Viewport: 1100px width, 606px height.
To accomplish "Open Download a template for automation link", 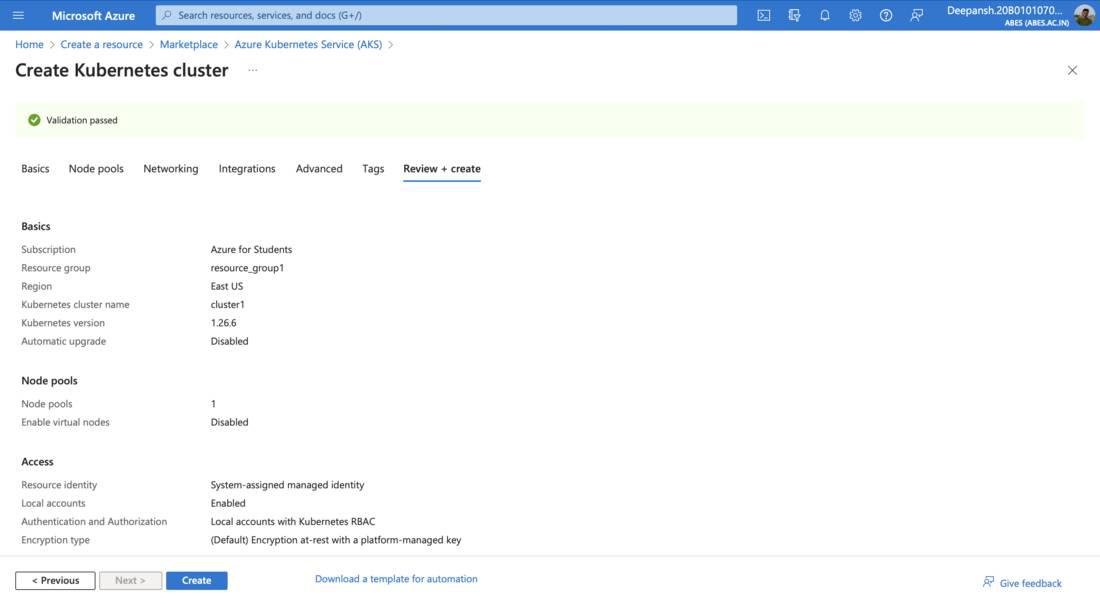I will tap(396, 579).
